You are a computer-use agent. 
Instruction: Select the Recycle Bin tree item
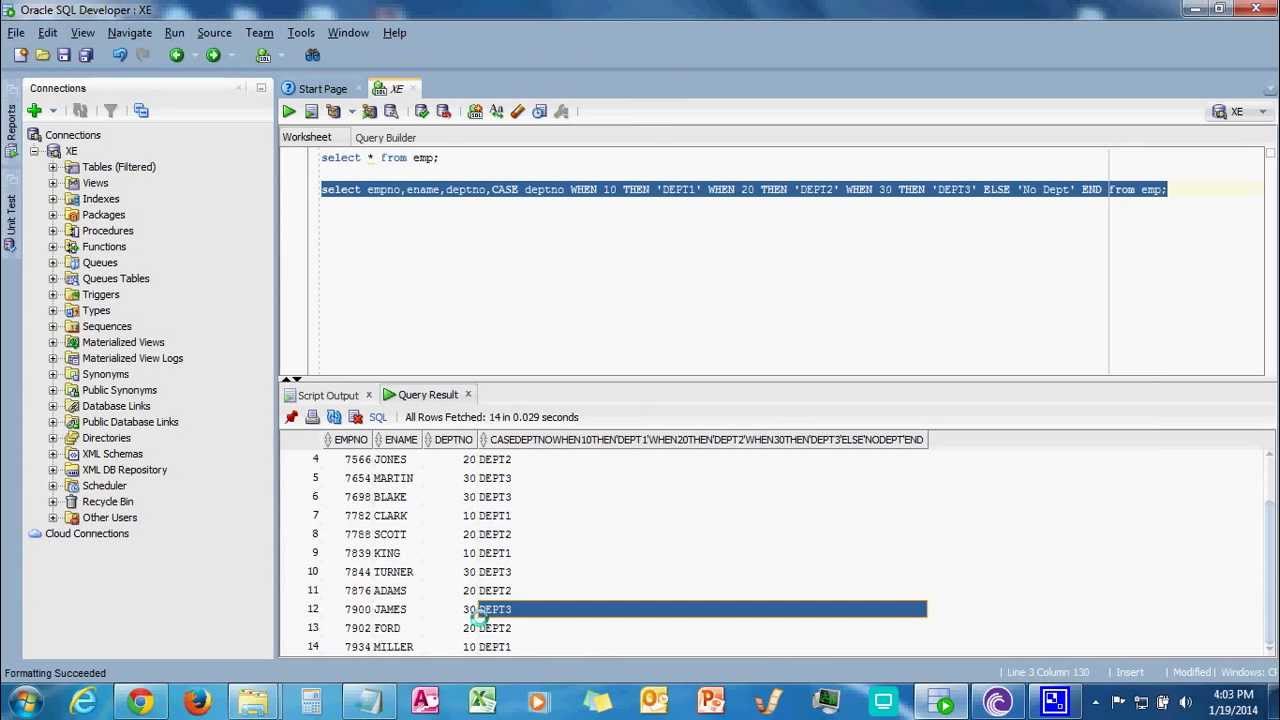click(107, 502)
